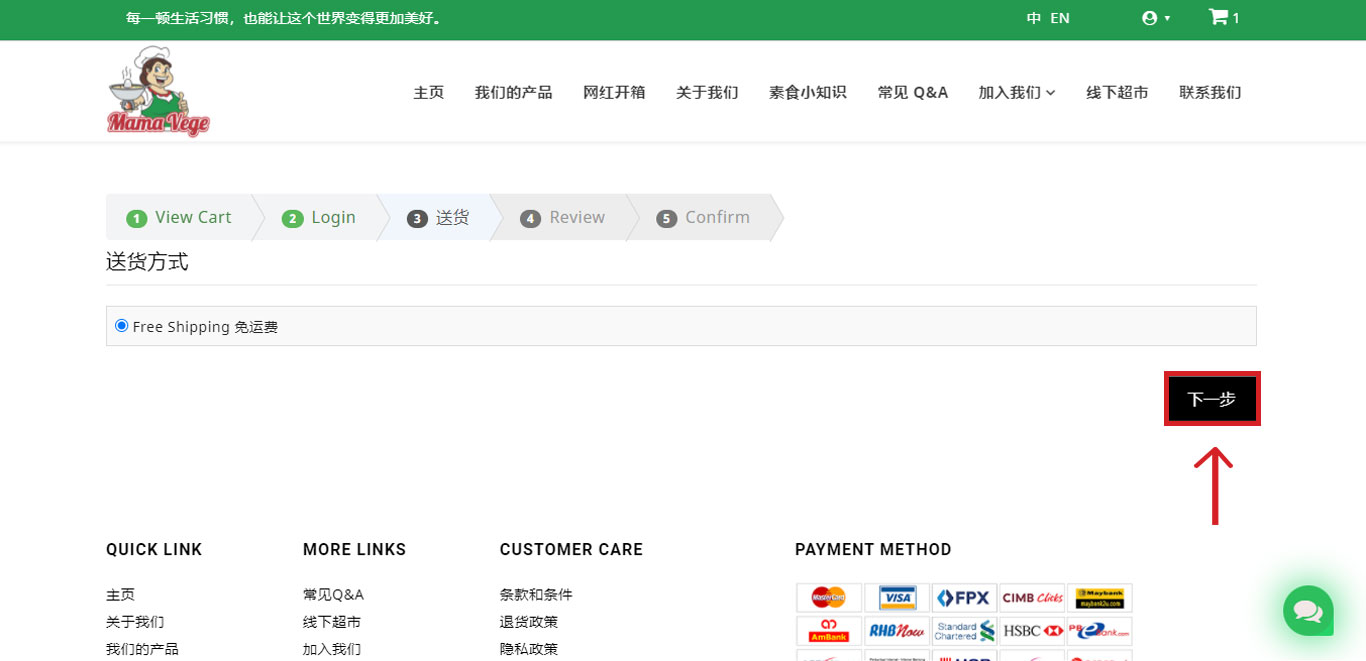Open the green chat bubble widget
Viewport: 1366px width, 661px height.
pos(1308,610)
